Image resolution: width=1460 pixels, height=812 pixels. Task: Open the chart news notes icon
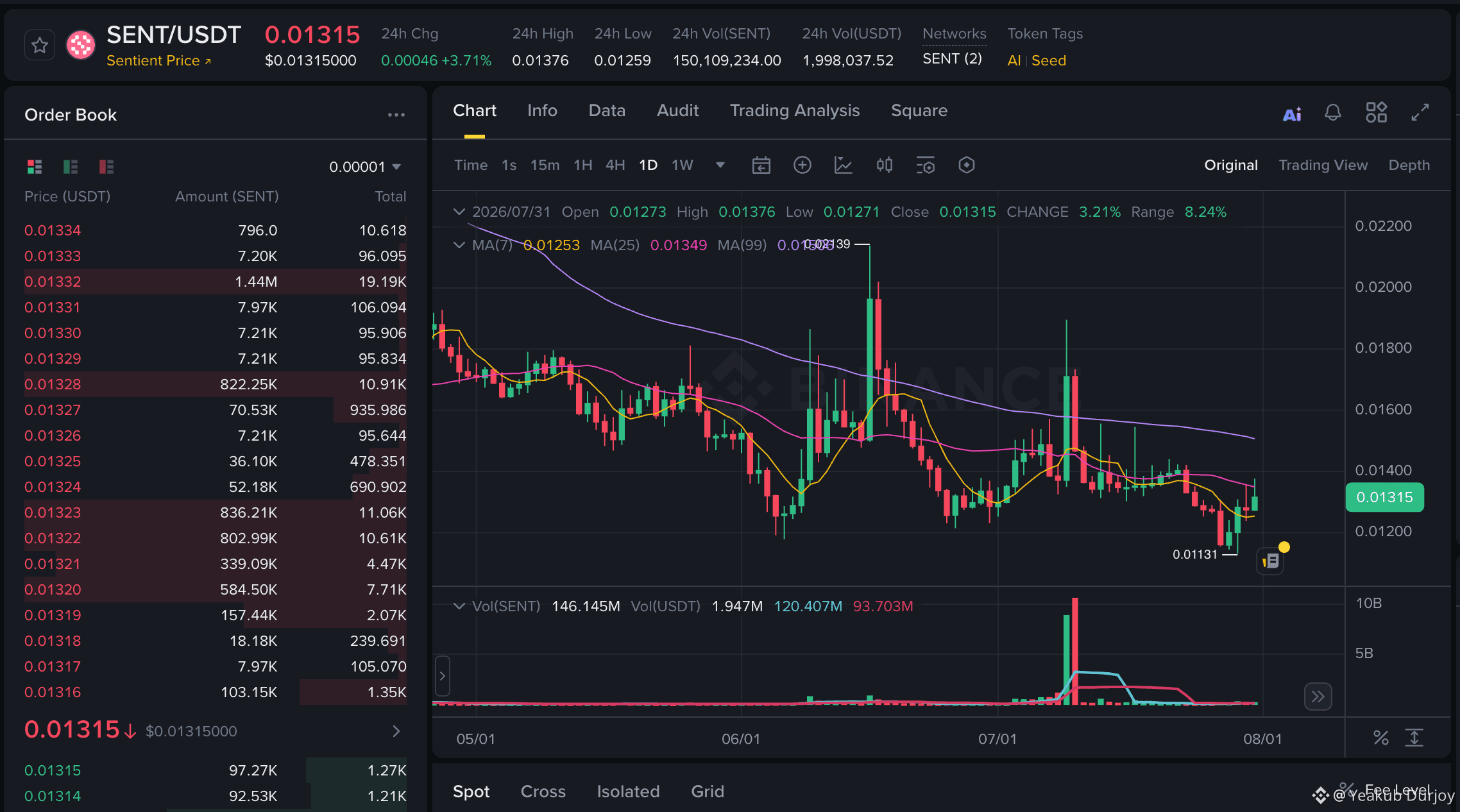1270,561
